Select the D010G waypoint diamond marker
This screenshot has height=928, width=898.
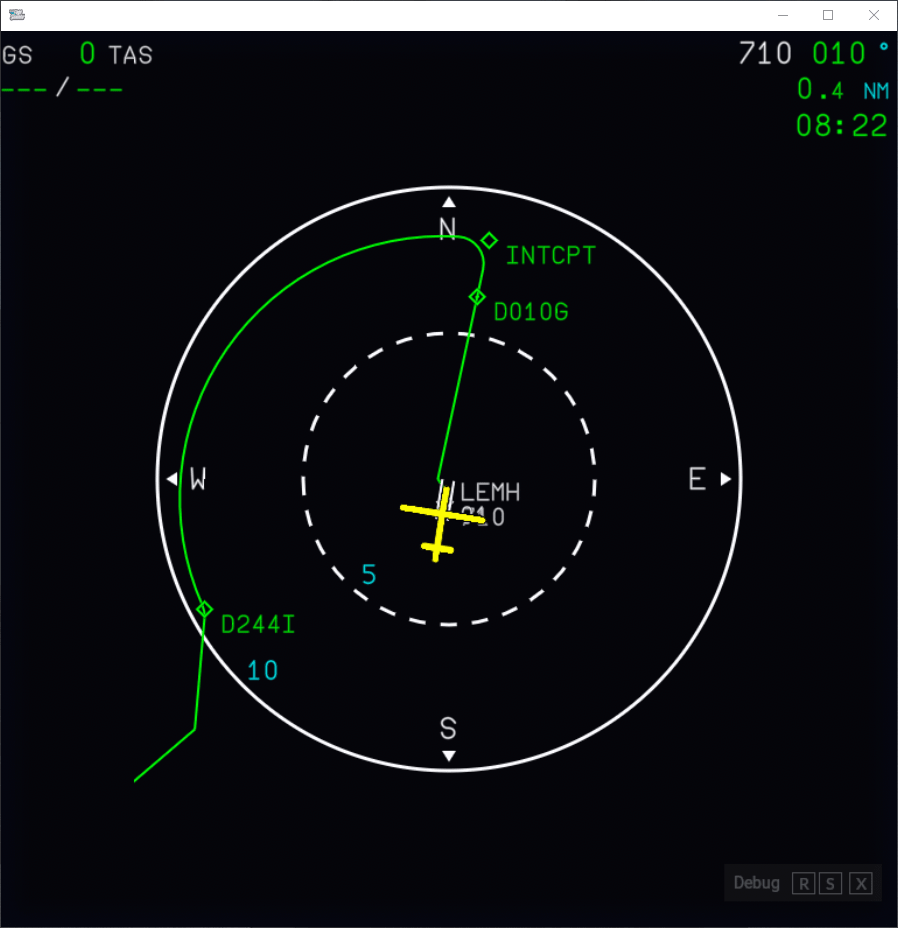coord(477,296)
